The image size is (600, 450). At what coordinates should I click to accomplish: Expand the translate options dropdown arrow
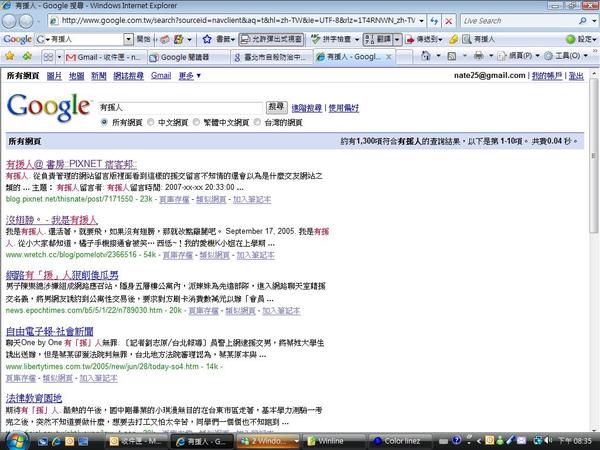click(x=397, y=39)
